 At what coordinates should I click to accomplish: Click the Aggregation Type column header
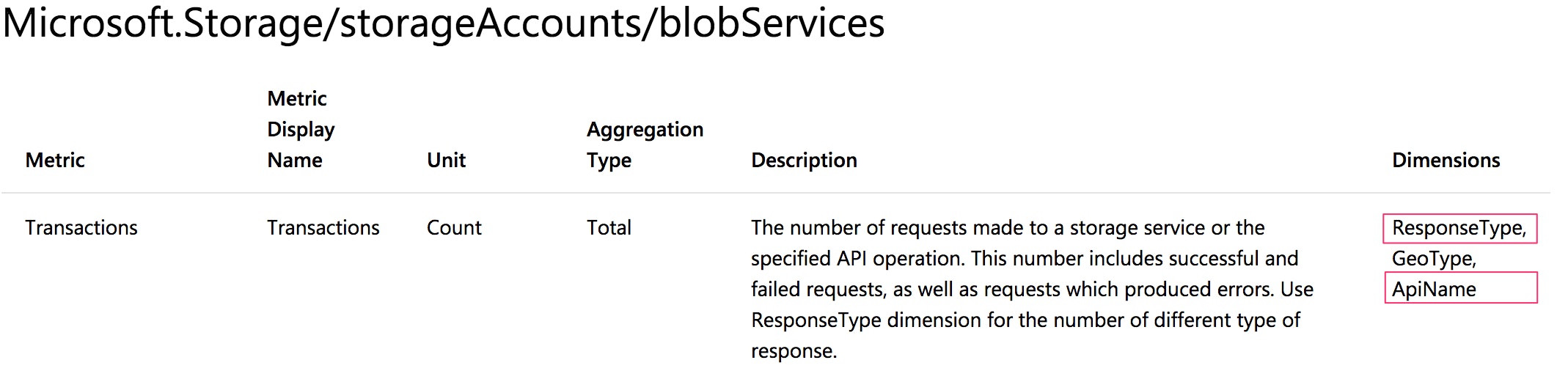(x=644, y=144)
